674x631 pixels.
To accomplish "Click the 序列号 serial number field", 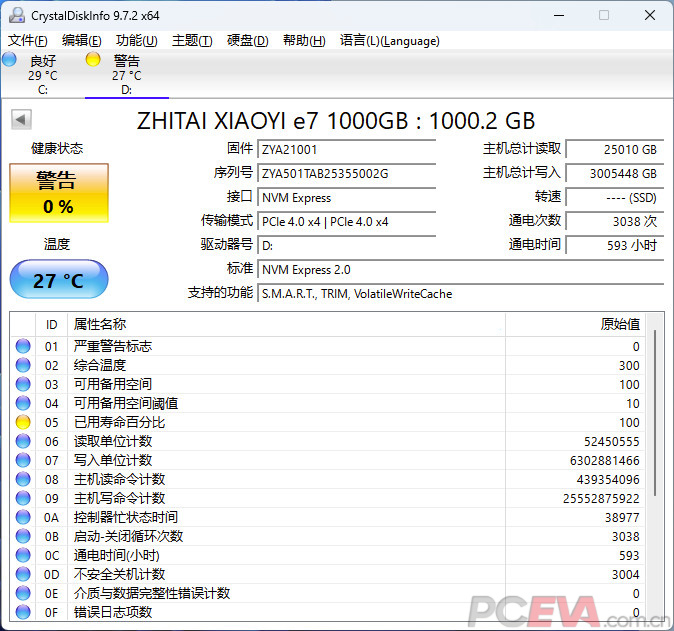I will (x=346, y=173).
